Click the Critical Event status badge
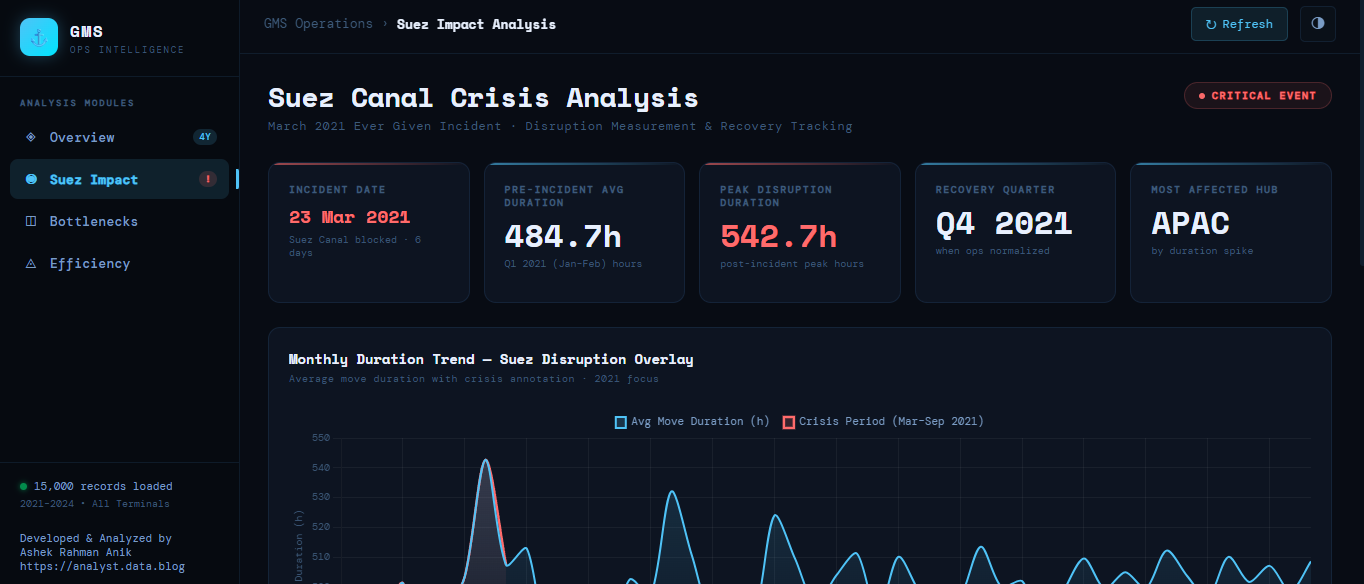The width and height of the screenshot is (1364, 584). pos(1257,96)
